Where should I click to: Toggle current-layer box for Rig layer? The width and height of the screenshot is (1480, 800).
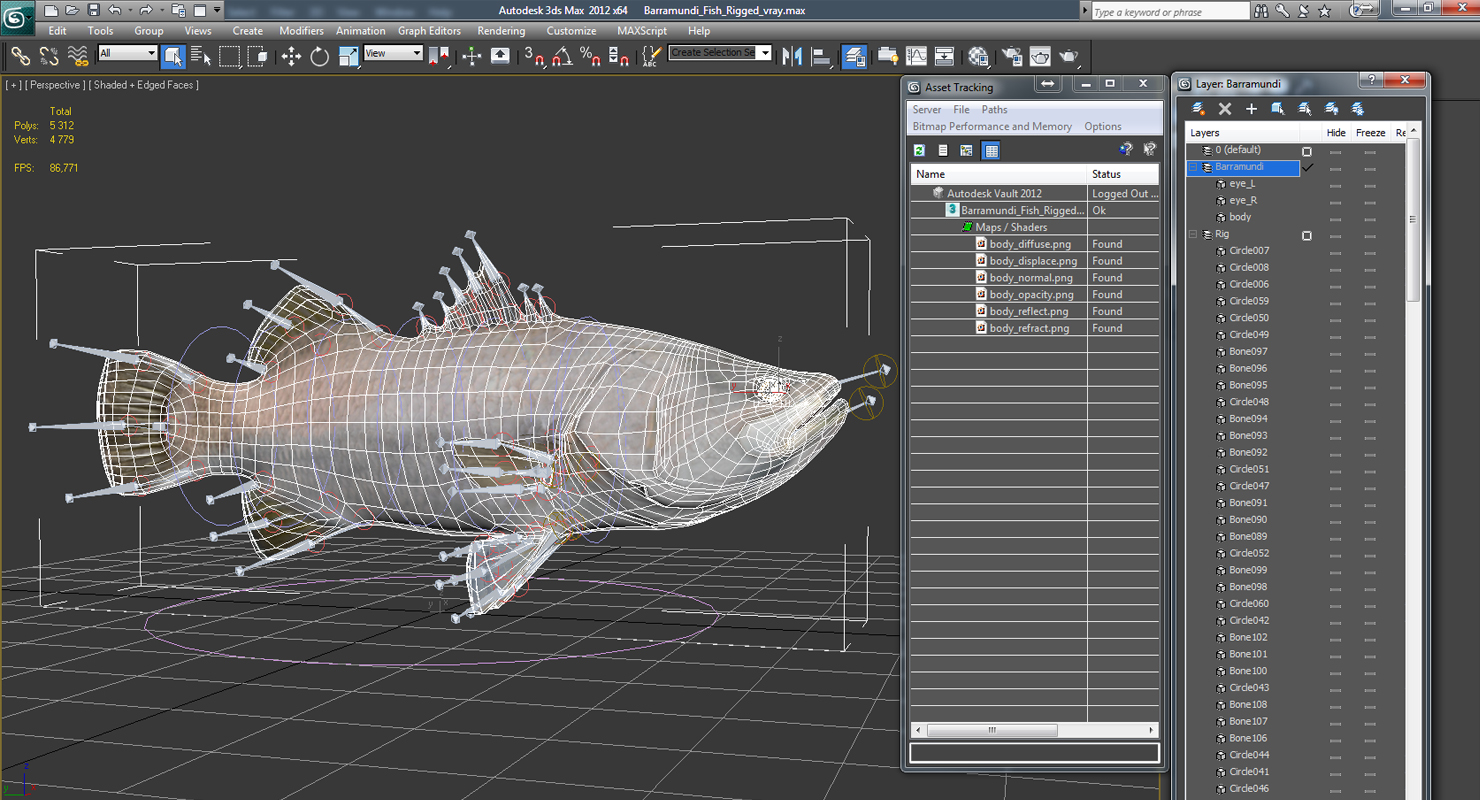coord(1306,236)
